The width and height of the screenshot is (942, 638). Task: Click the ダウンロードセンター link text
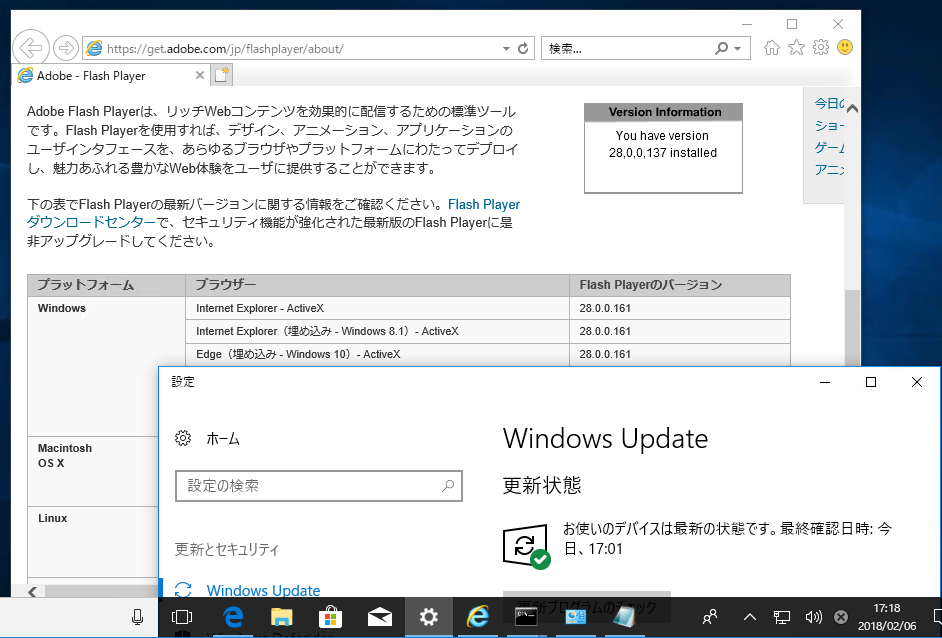point(91,222)
